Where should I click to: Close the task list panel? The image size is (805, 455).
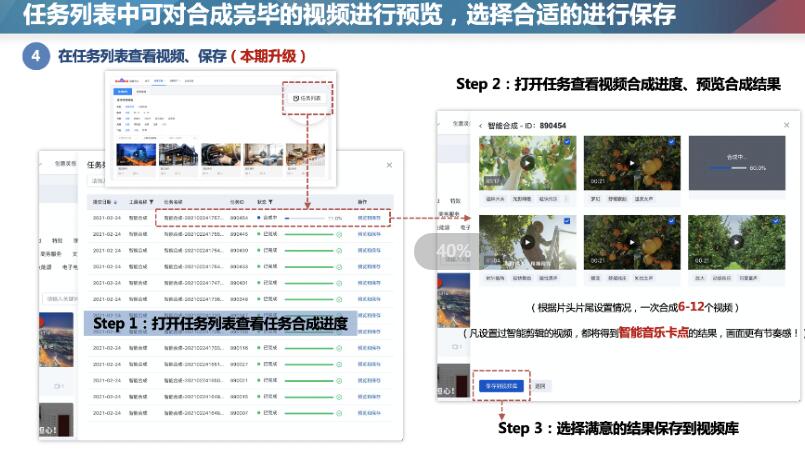(389, 165)
